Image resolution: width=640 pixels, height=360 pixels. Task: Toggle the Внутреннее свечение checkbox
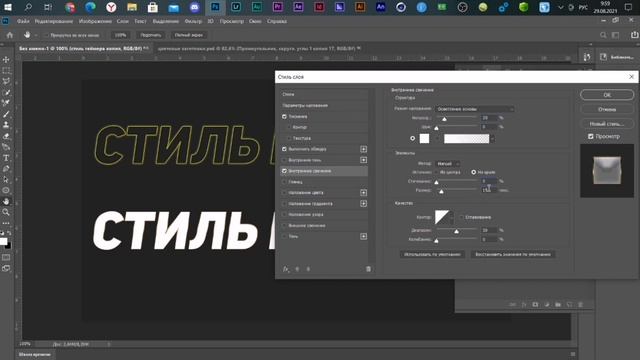tap(284, 171)
